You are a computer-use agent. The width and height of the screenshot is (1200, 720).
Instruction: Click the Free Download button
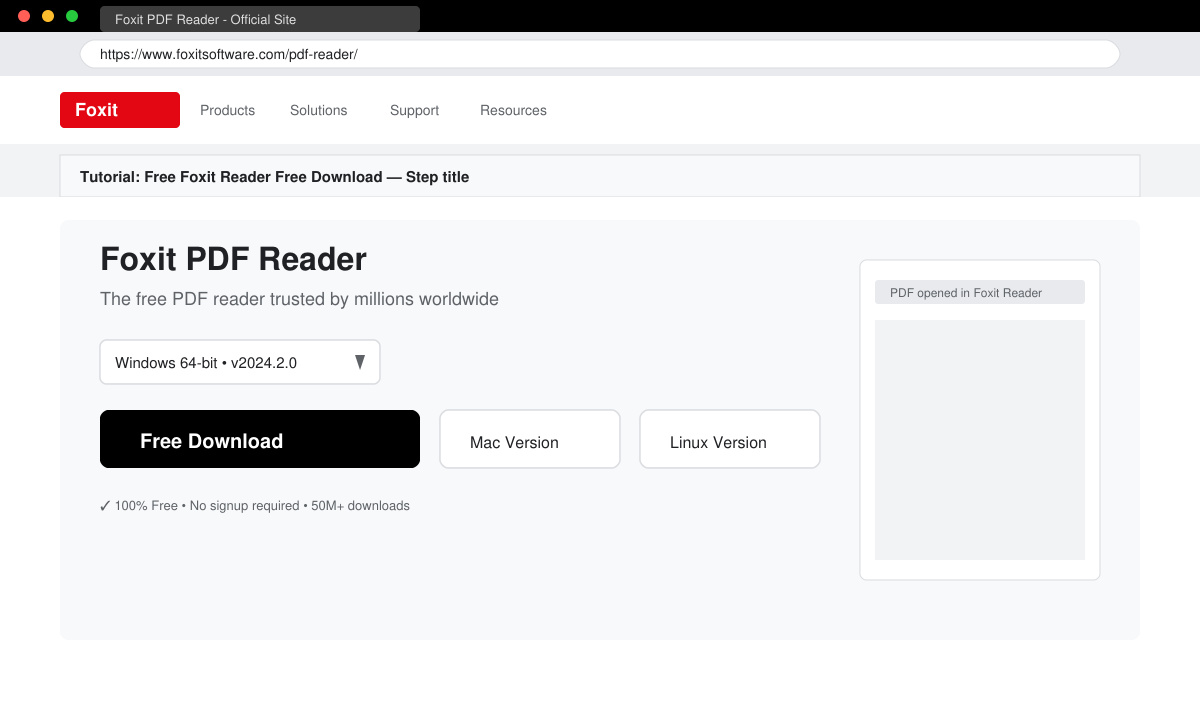pyautogui.click(x=260, y=439)
